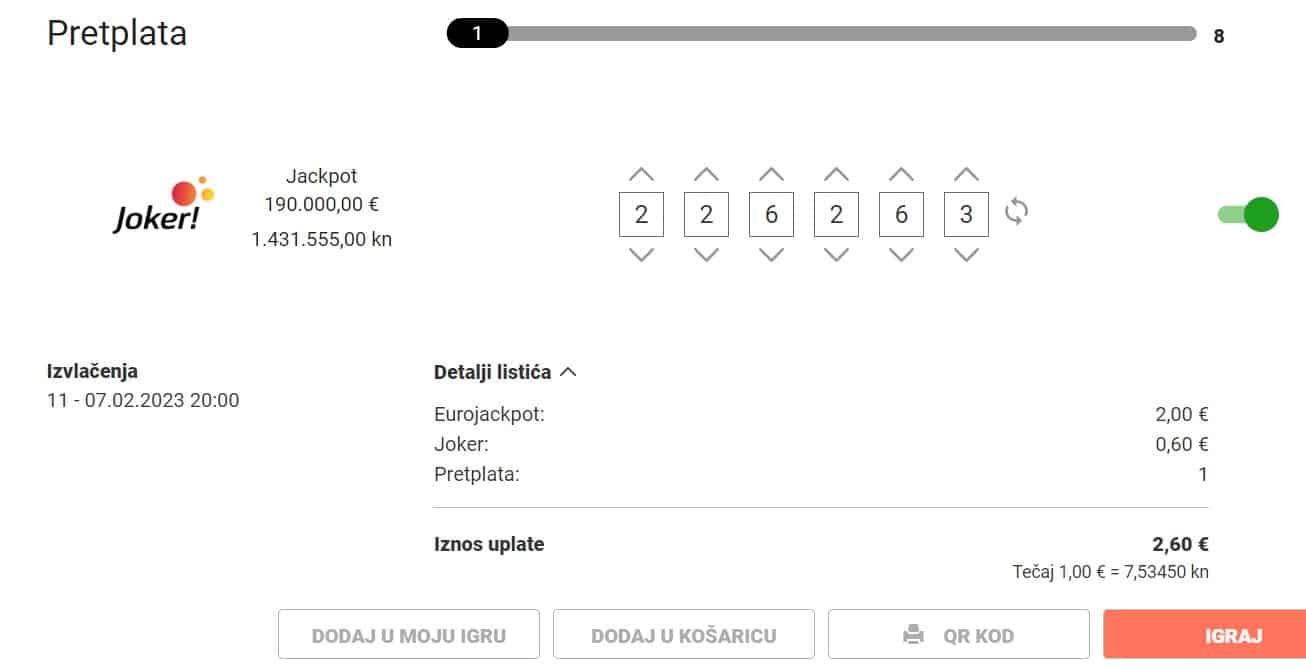Click the IGRAJ play button

[x=1204, y=635]
